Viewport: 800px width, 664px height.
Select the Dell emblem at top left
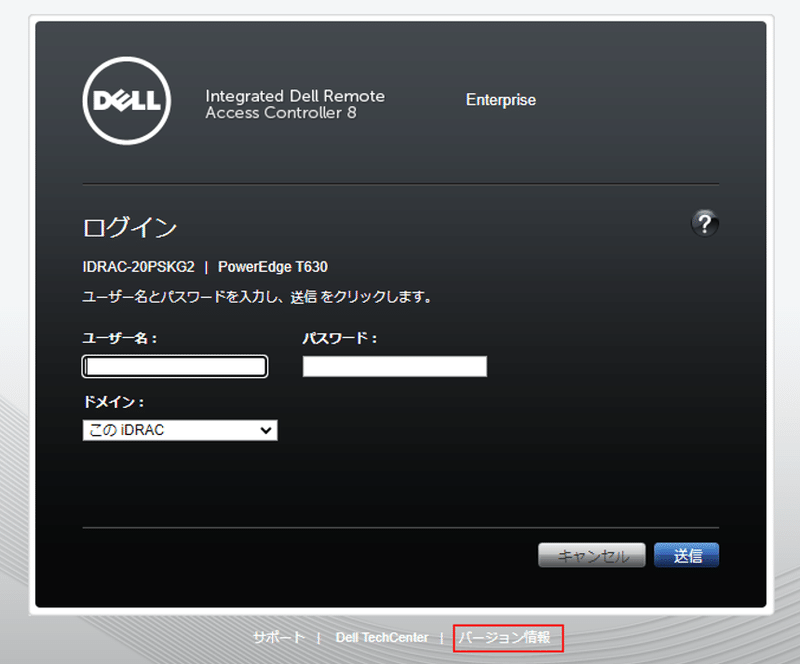tap(126, 102)
